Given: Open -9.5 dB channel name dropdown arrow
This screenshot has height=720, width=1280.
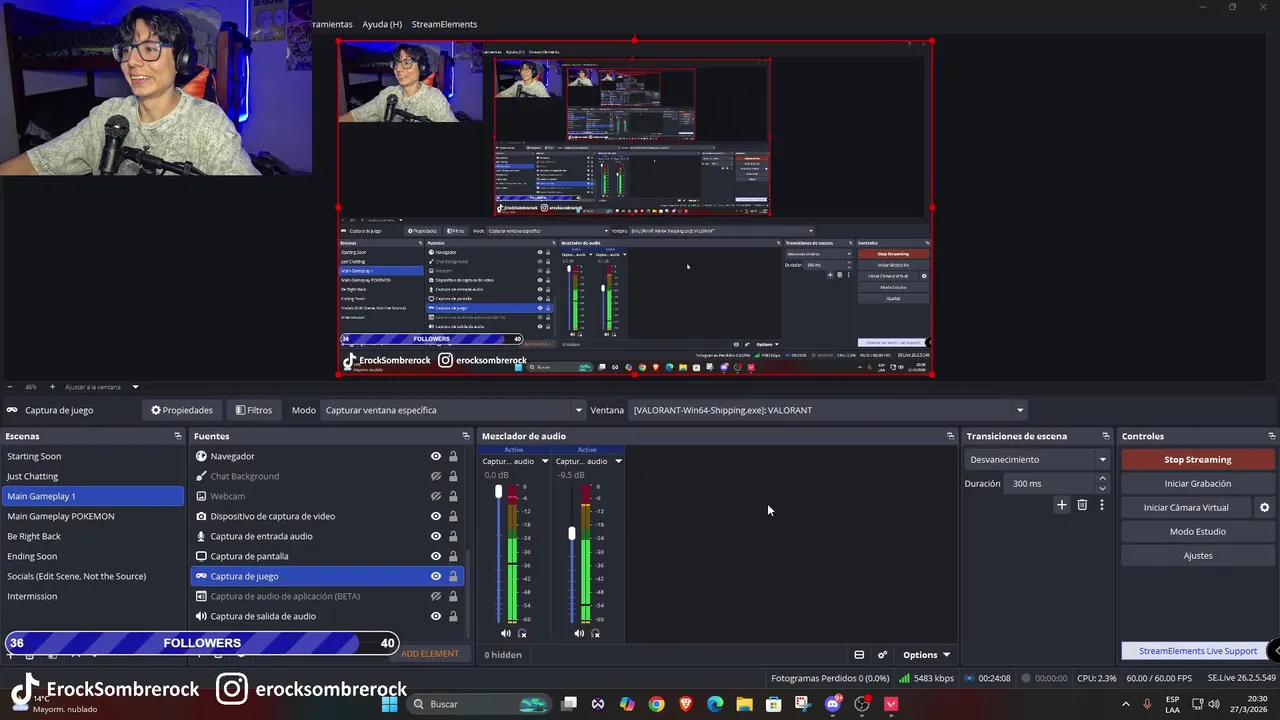Looking at the screenshot, I should [x=618, y=461].
